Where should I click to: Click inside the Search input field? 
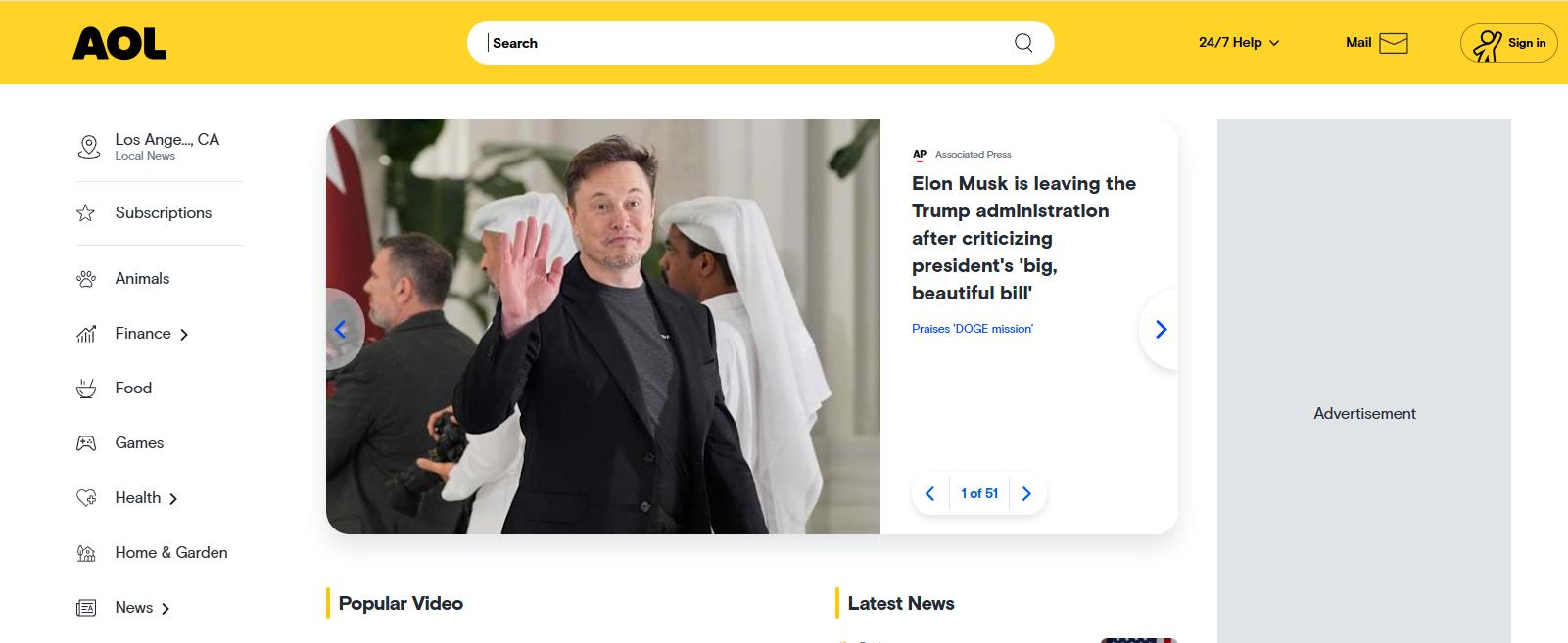tap(744, 43)
